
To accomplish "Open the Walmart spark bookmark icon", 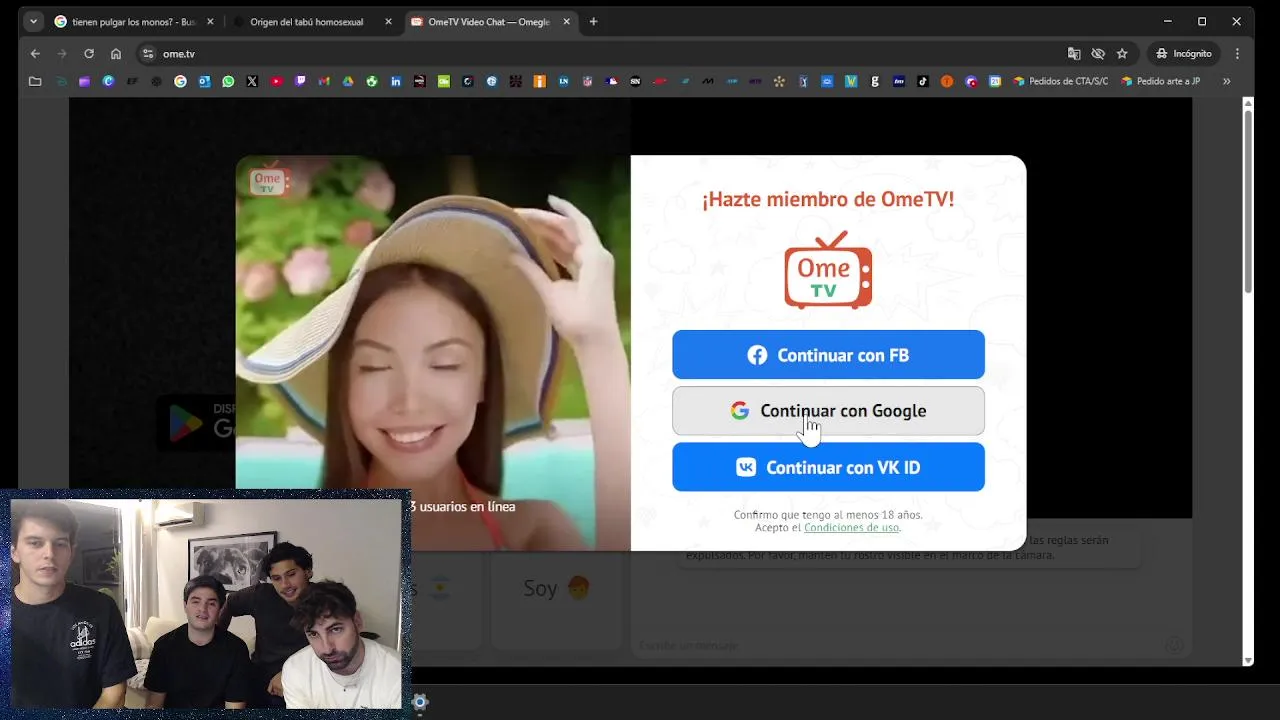I will pyautogui.click(x=779, y=81).
